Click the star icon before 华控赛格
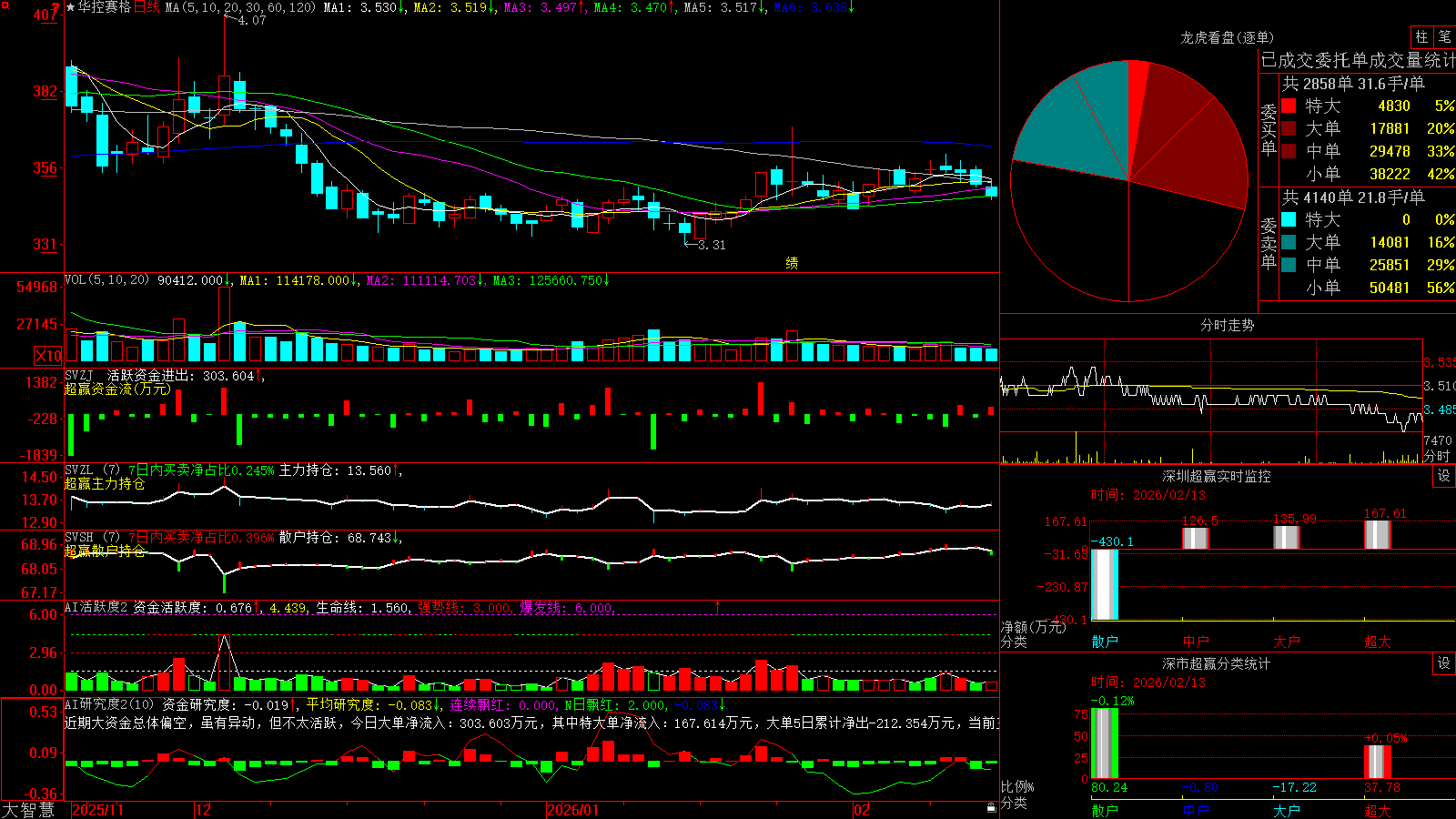This screenshot has width=1456, height=819. coord(71,7)
